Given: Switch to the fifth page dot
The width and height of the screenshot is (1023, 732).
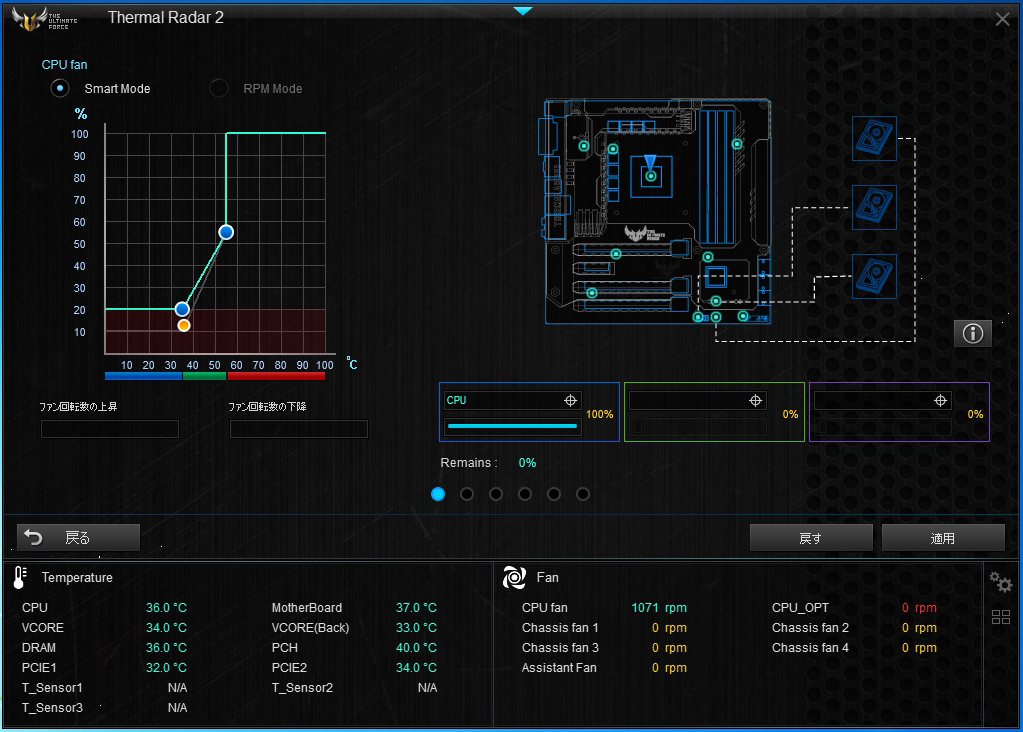Looking at the screenshot, I should [x=554, y=494].
